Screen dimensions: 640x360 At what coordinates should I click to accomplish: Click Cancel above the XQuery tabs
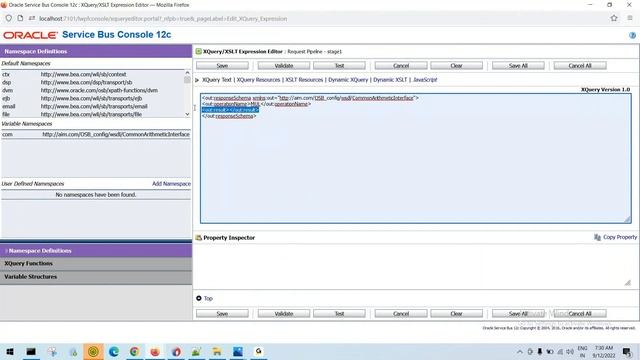point(401,66)
